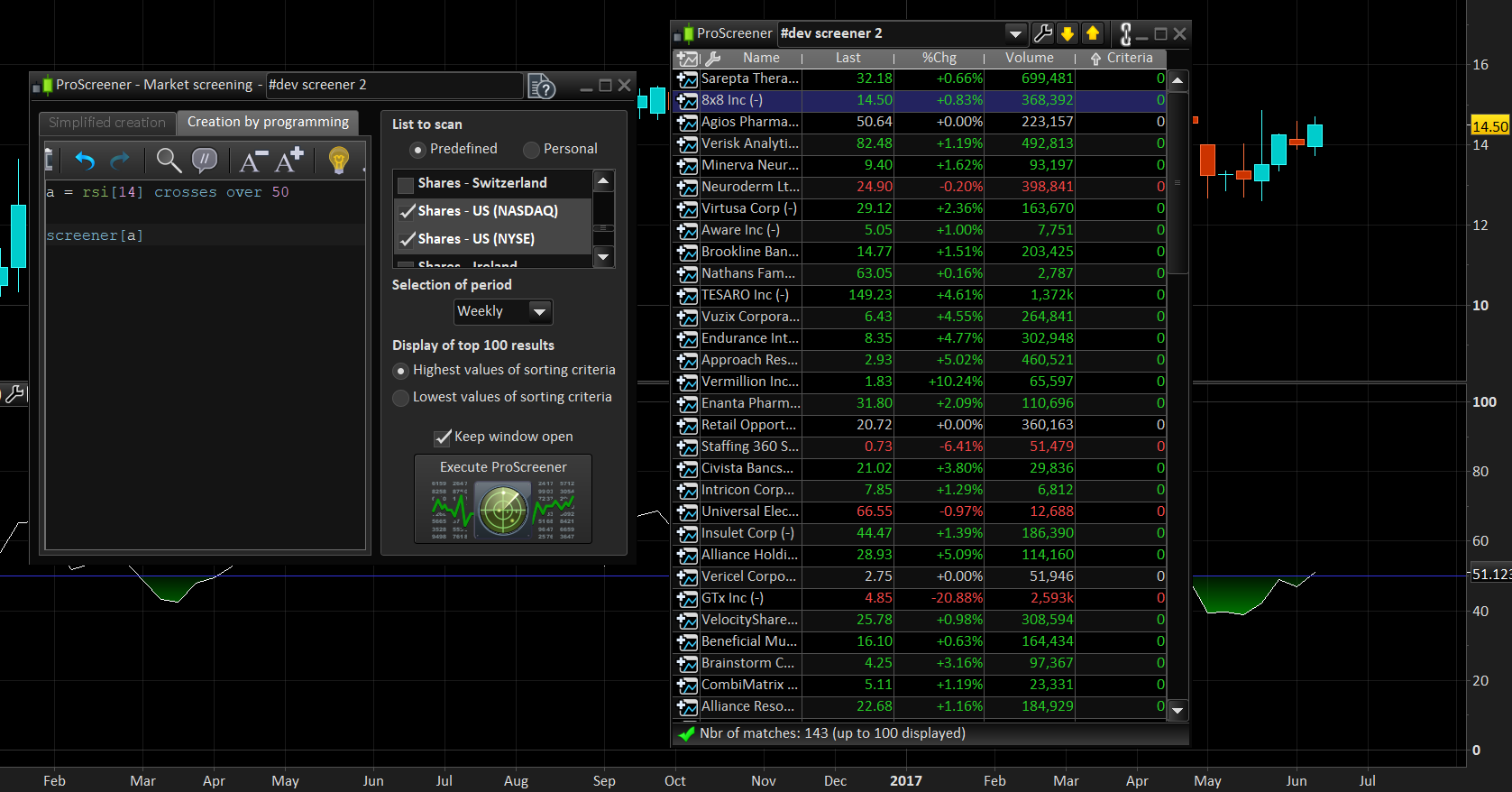Select the Agios Pharma row
Image resolution: width=1512 pixels, height=792 pixels.
(x=920, y=122)
